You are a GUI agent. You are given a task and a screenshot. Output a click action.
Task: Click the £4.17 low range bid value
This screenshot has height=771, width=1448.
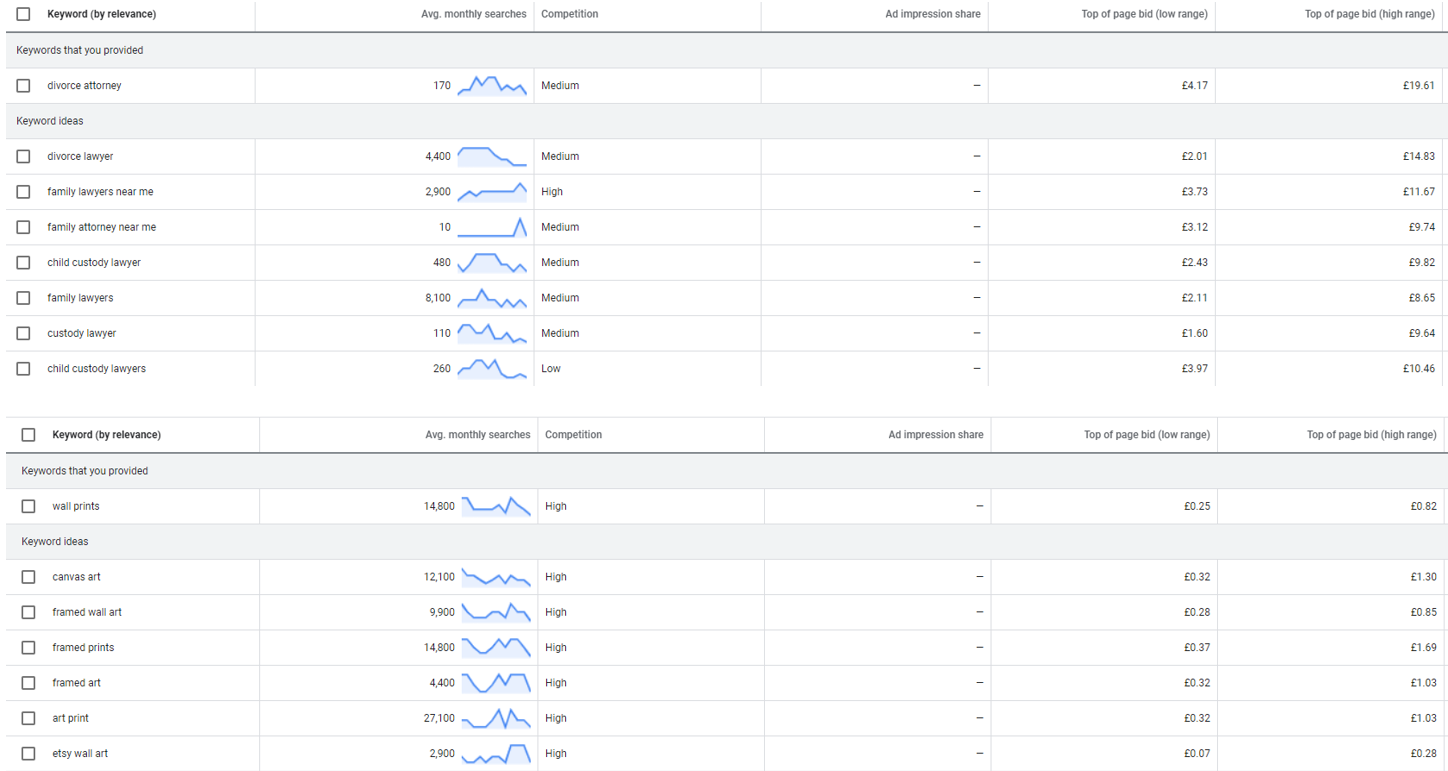tap(1194, 86)
